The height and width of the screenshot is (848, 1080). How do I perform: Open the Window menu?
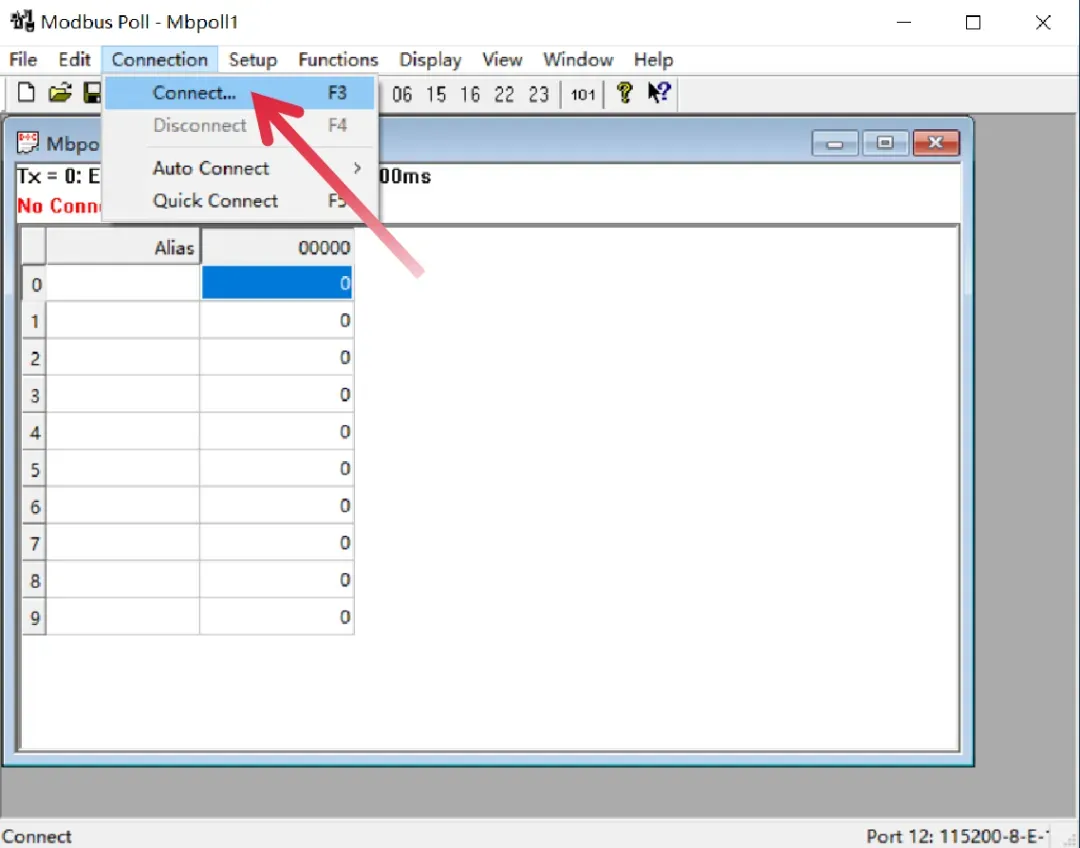point(578,59)
